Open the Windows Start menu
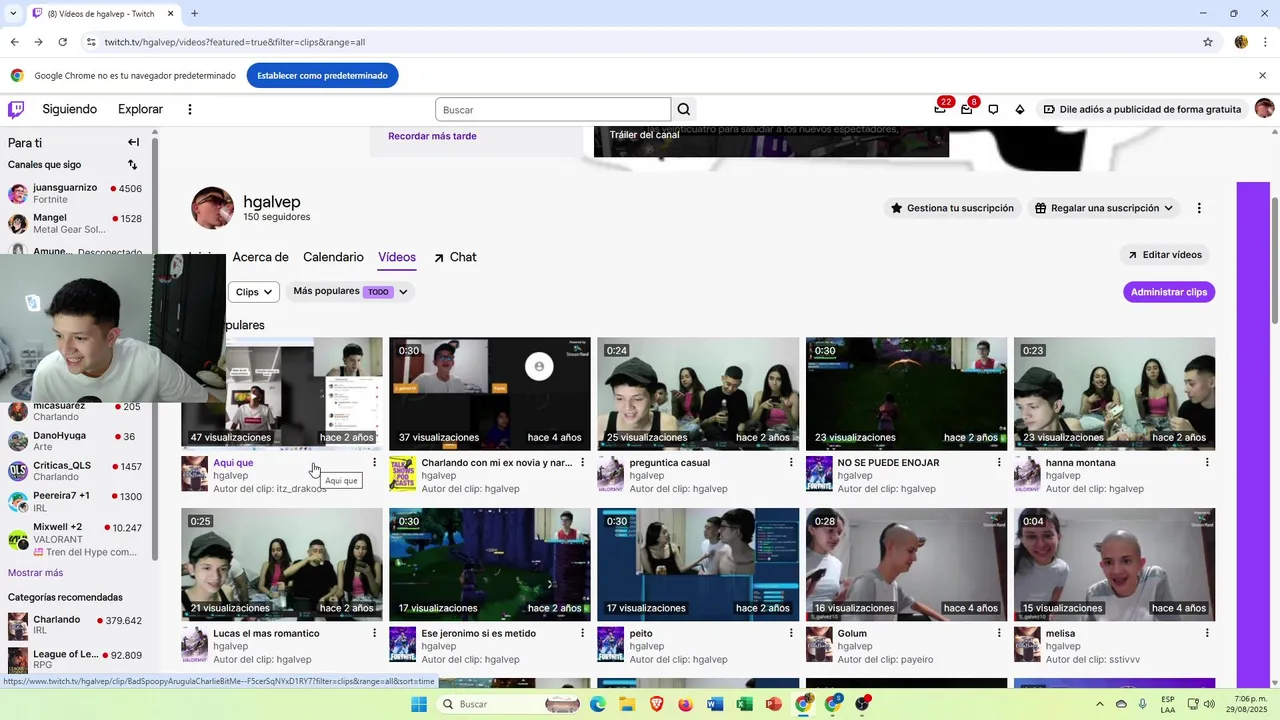 pyautogui.click(x=419, y=704)
